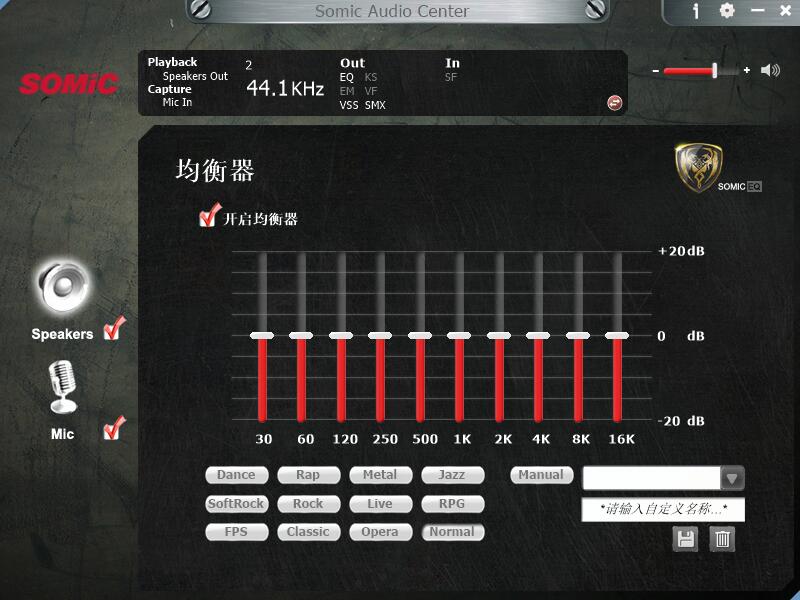Open the custom preset dropdown arrow
This screenshot has width=800, height=600.
coord(732,479)
